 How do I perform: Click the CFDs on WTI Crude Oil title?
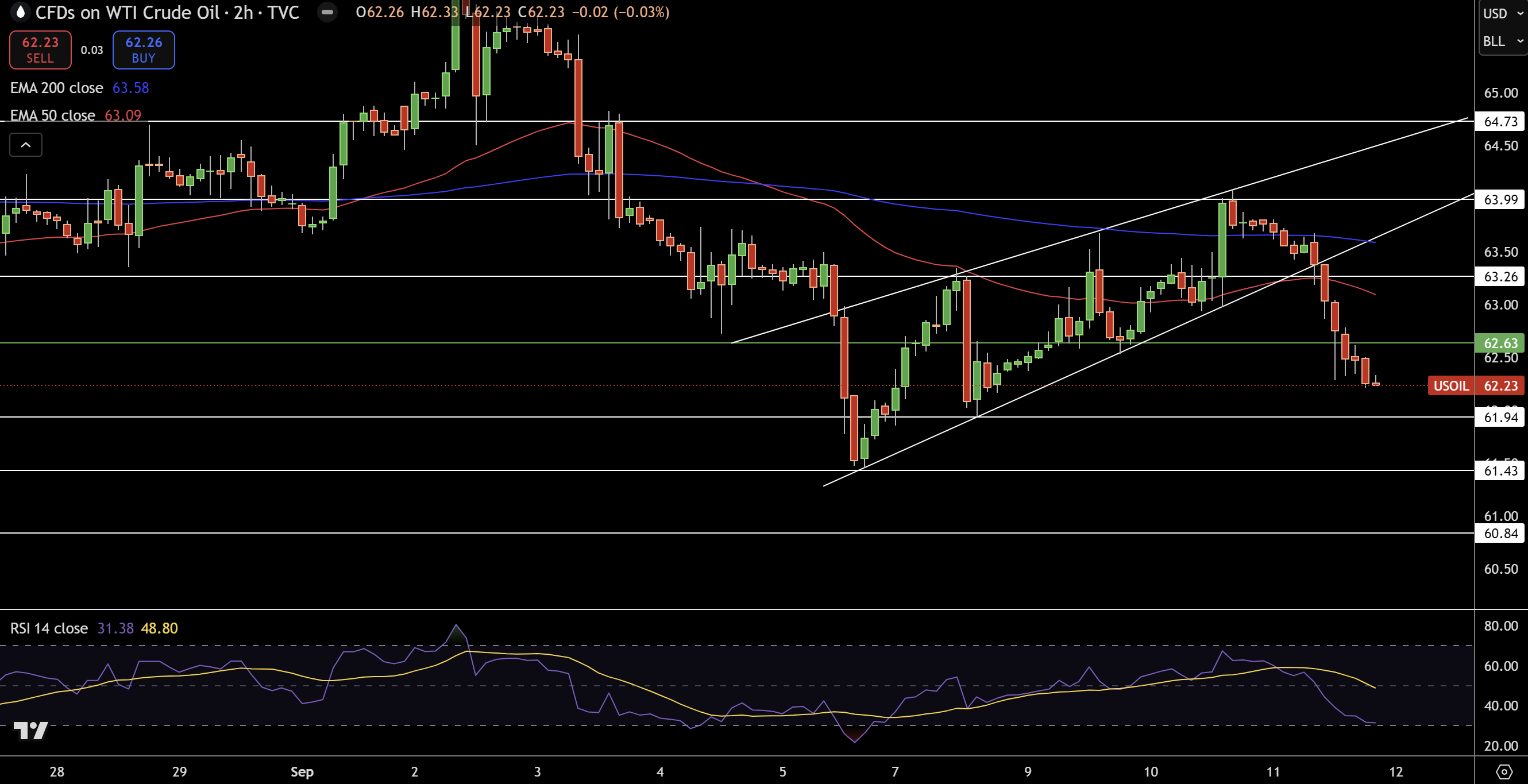(x=127, y=12)
